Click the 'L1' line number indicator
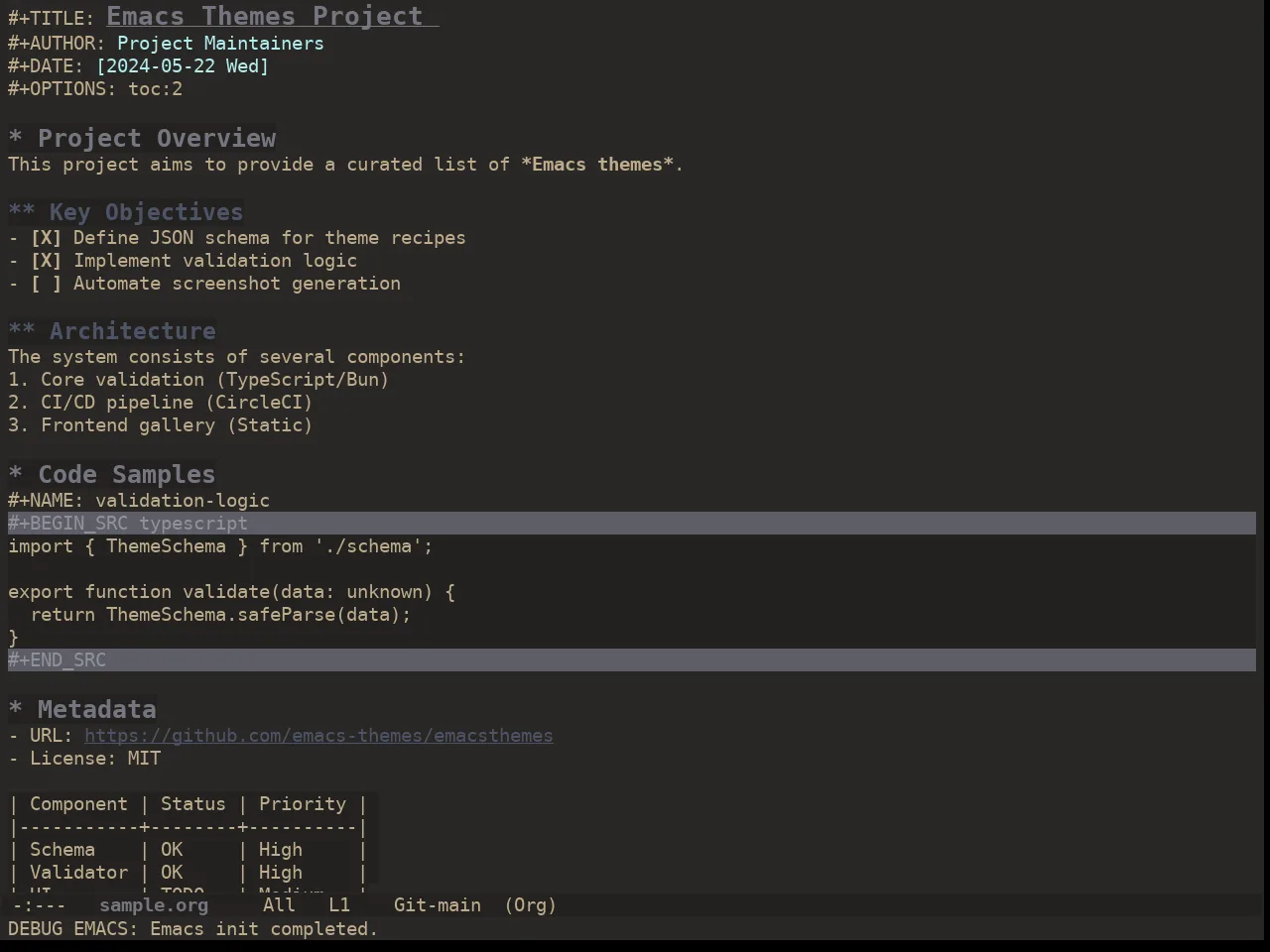 coord(339,905)
